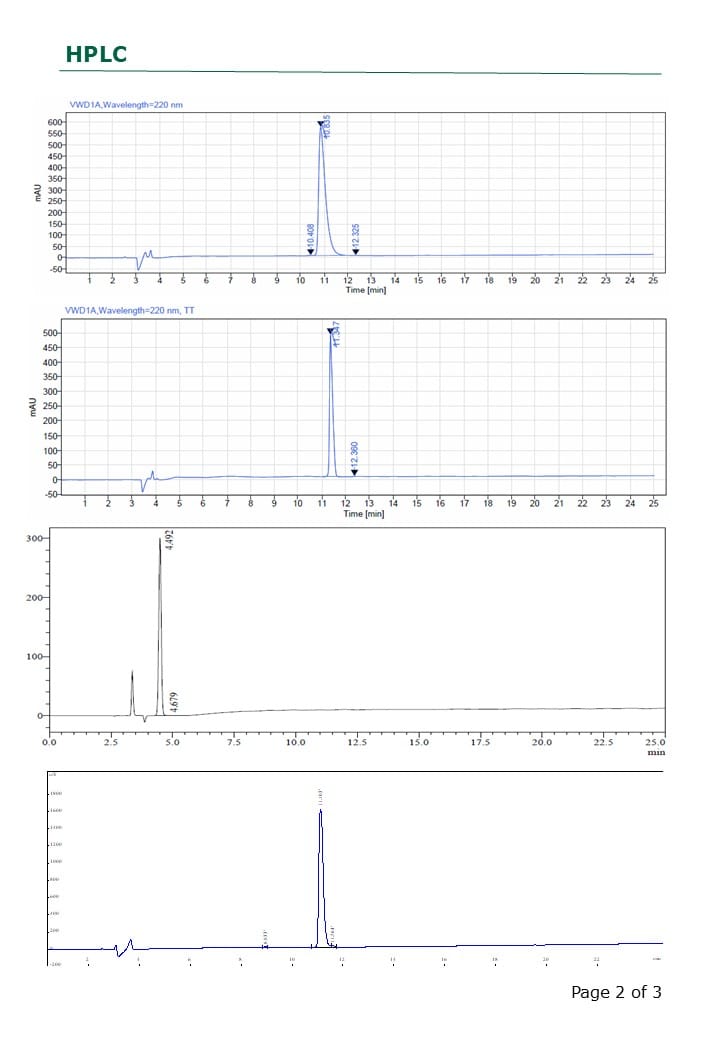
Task: Click the 4.679 label in the third chromatogram
Action: tap(174, 702)
